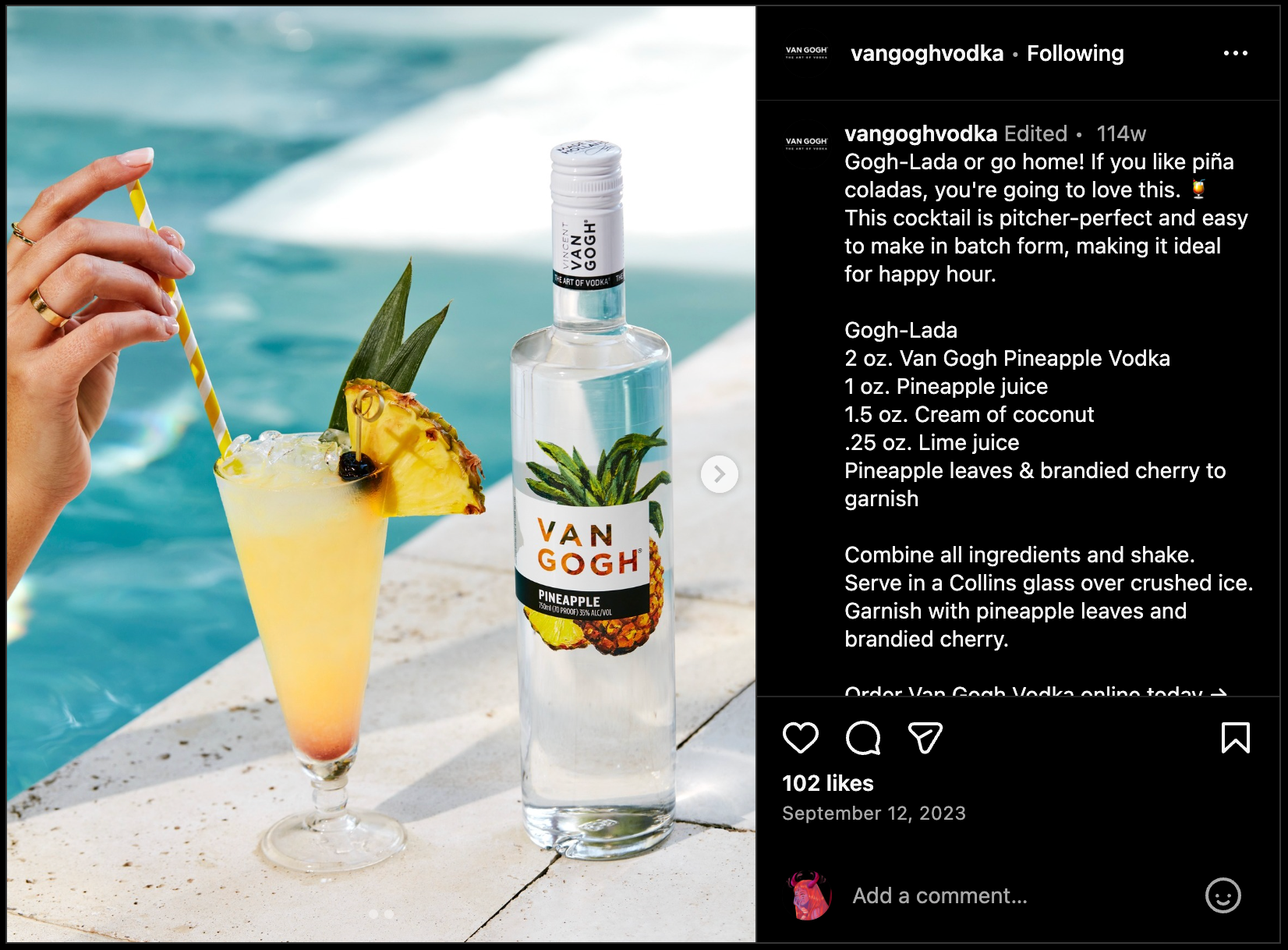Click the September 12, 2023 date

pos(874,814)
